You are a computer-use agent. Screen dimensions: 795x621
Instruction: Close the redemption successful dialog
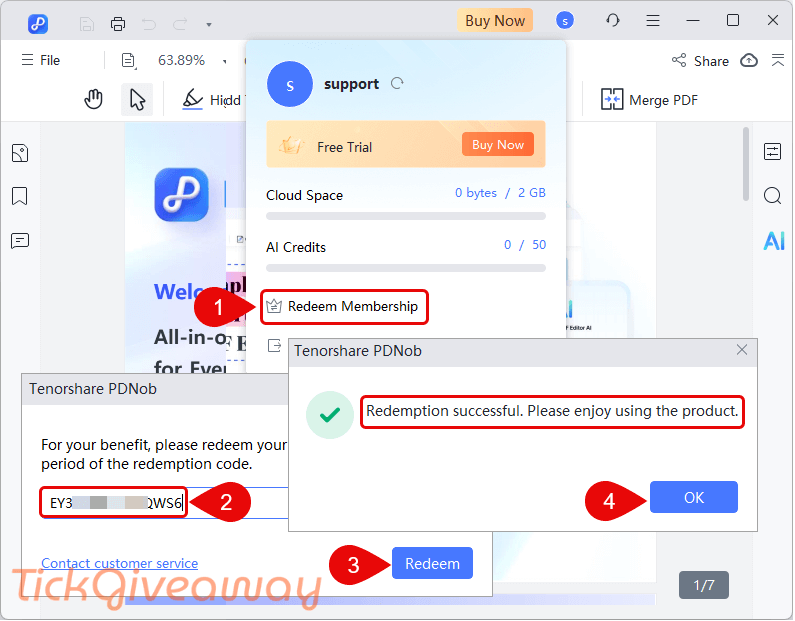coord(742,350)
